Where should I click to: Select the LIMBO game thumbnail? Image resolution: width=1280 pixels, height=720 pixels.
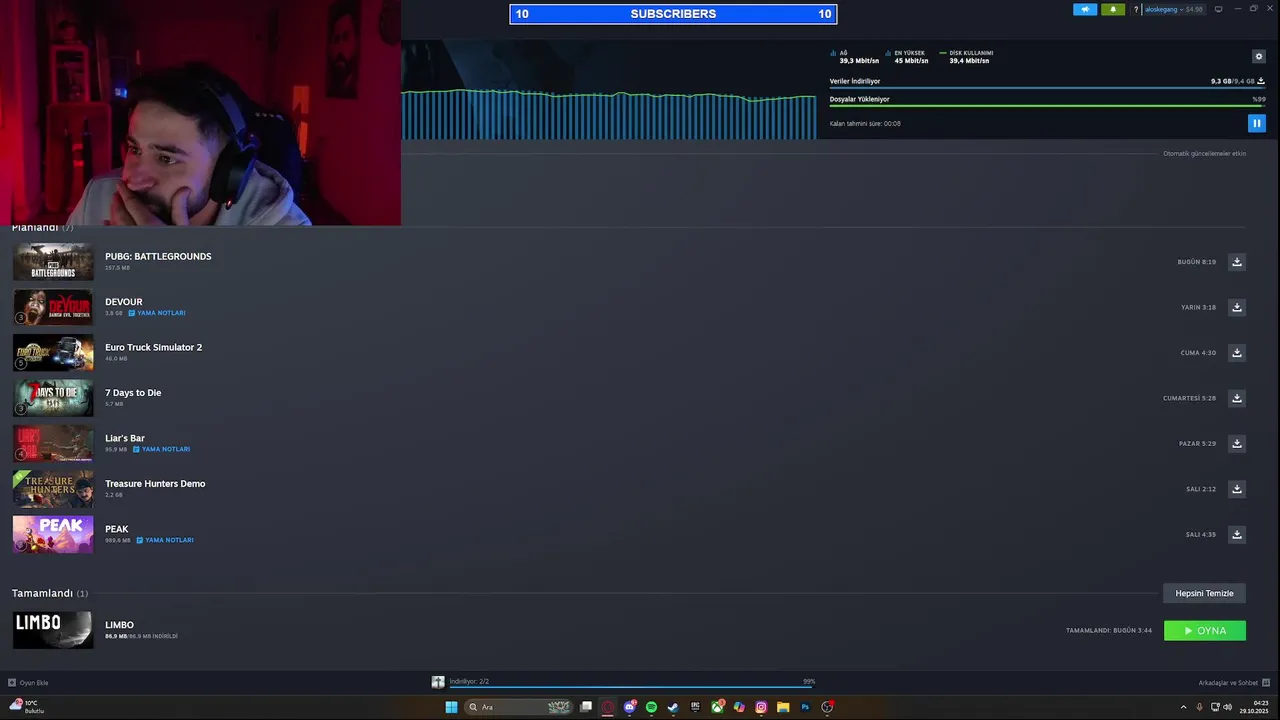[x=53, y=631]
